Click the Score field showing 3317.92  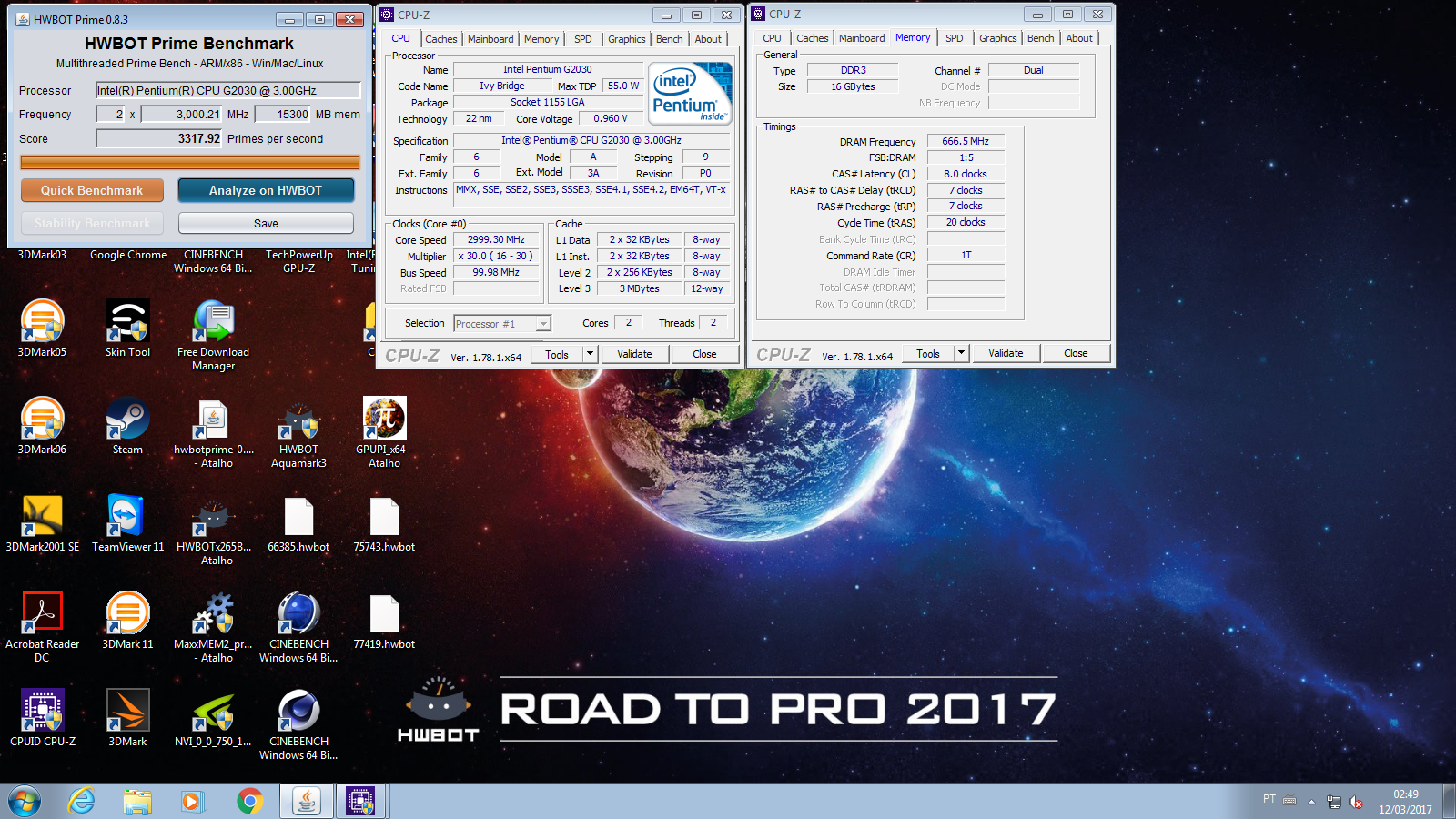(159, 138)
